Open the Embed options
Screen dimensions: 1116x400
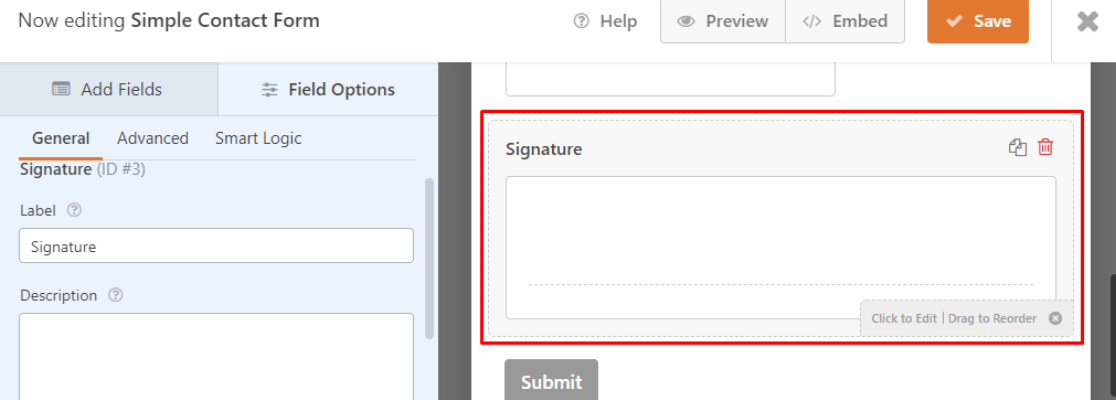click(x=845, y=21)
